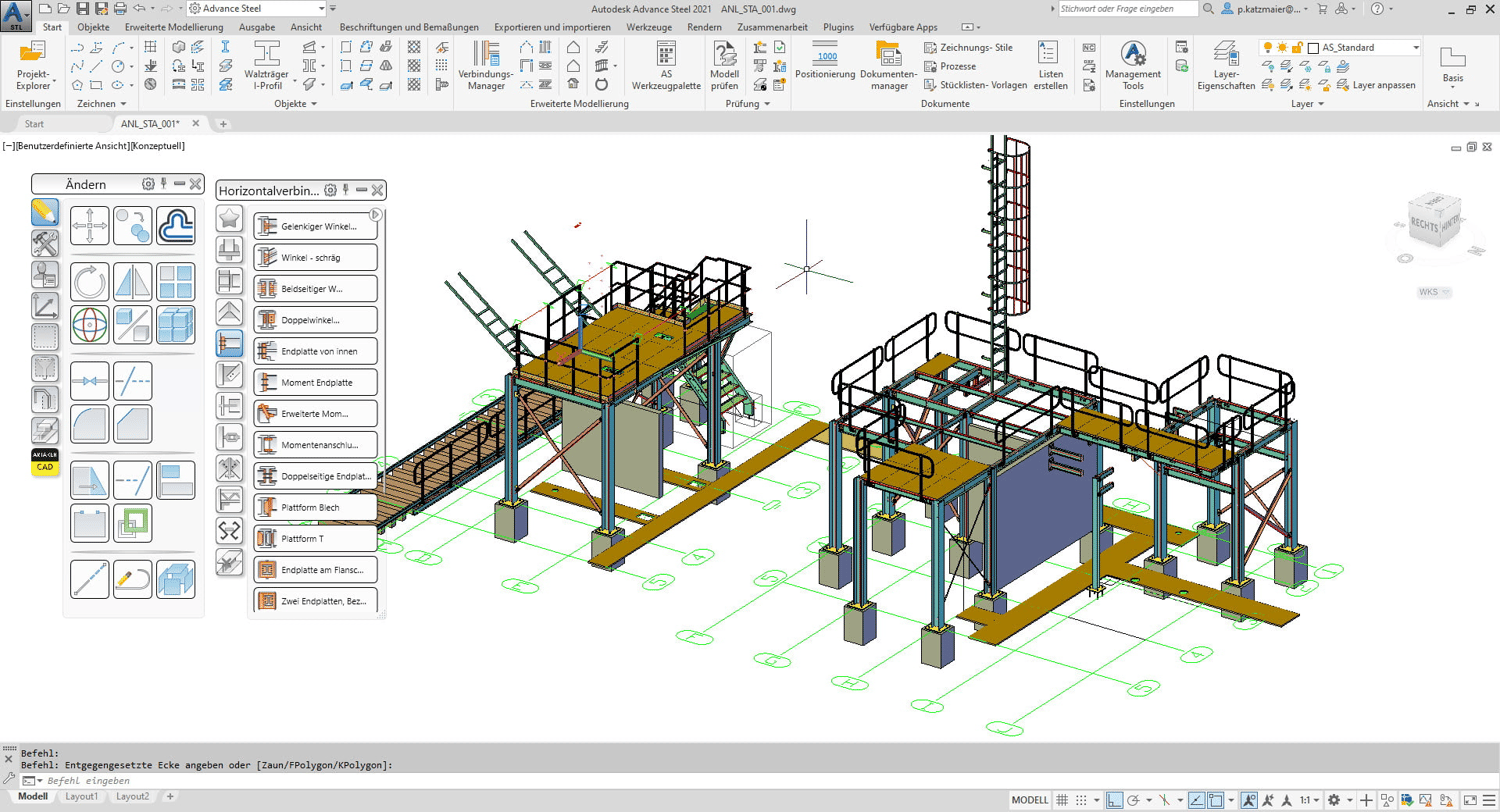Toggle ortho mode in status bar
1500x812 pixels.
coord(1115,801)
